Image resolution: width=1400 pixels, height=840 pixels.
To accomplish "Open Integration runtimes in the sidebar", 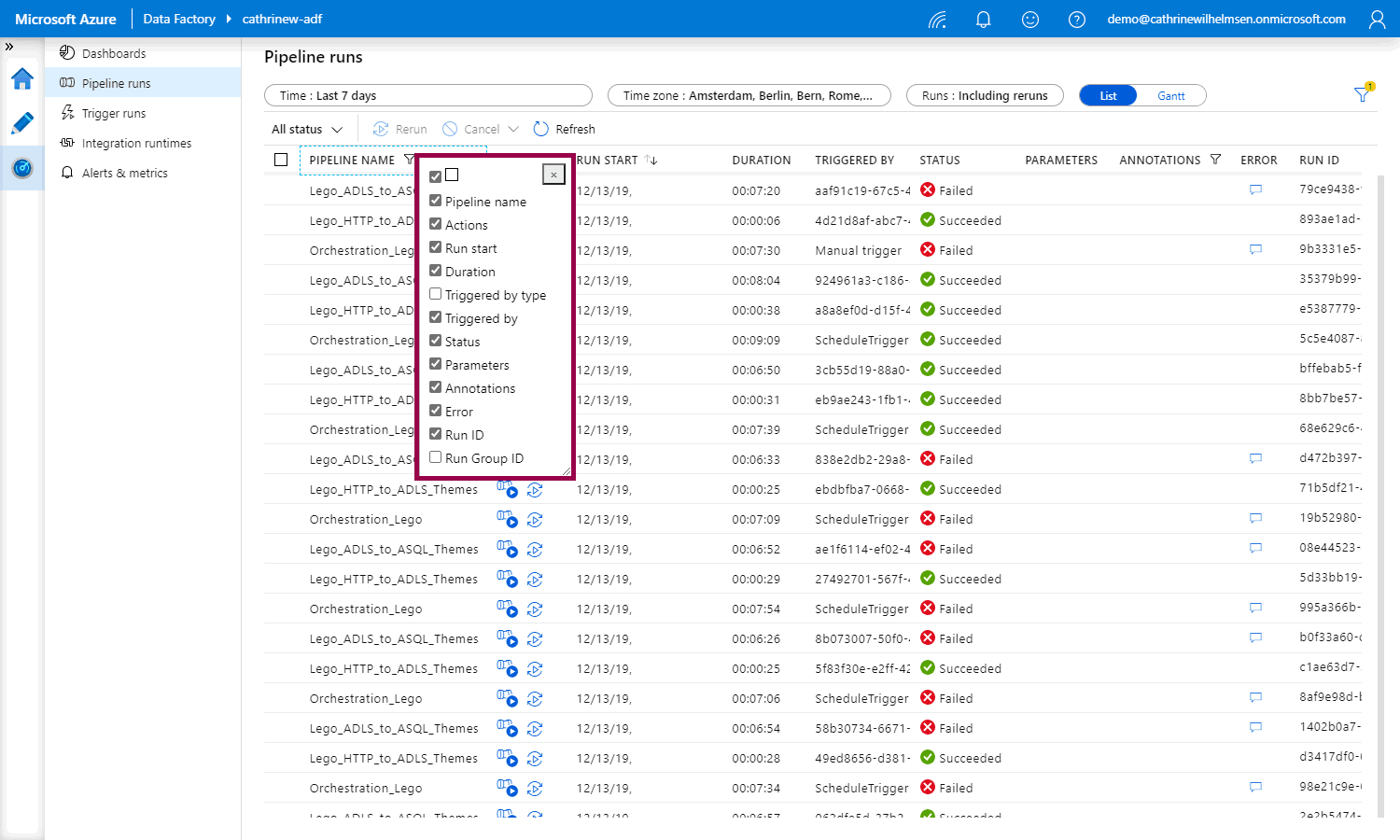I will (136, 143).
